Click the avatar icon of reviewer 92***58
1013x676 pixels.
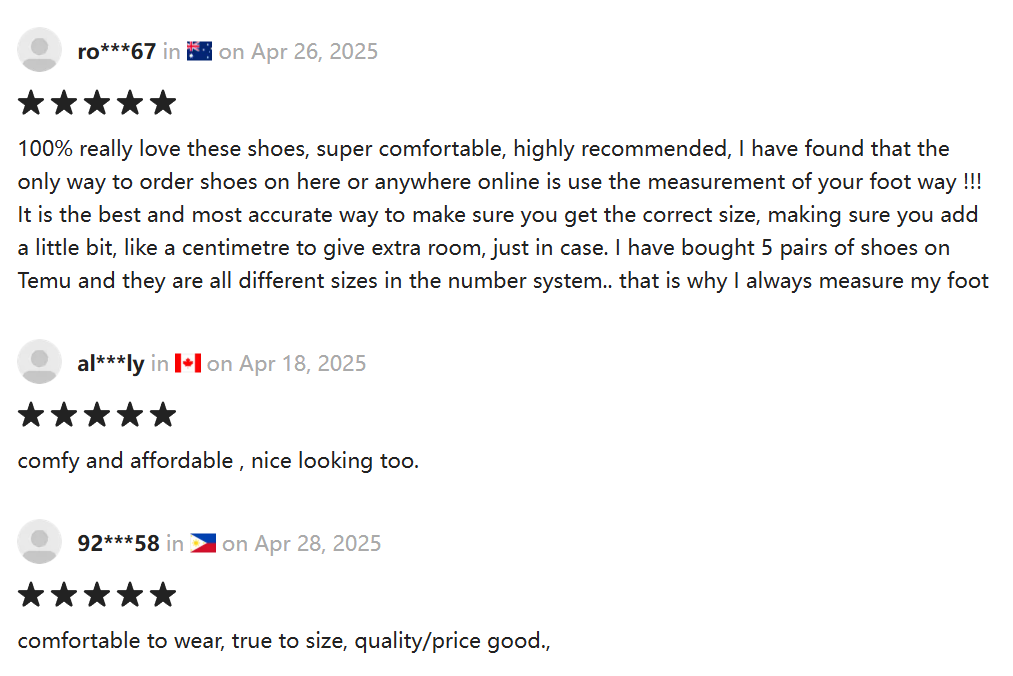(x=39, y=542)
